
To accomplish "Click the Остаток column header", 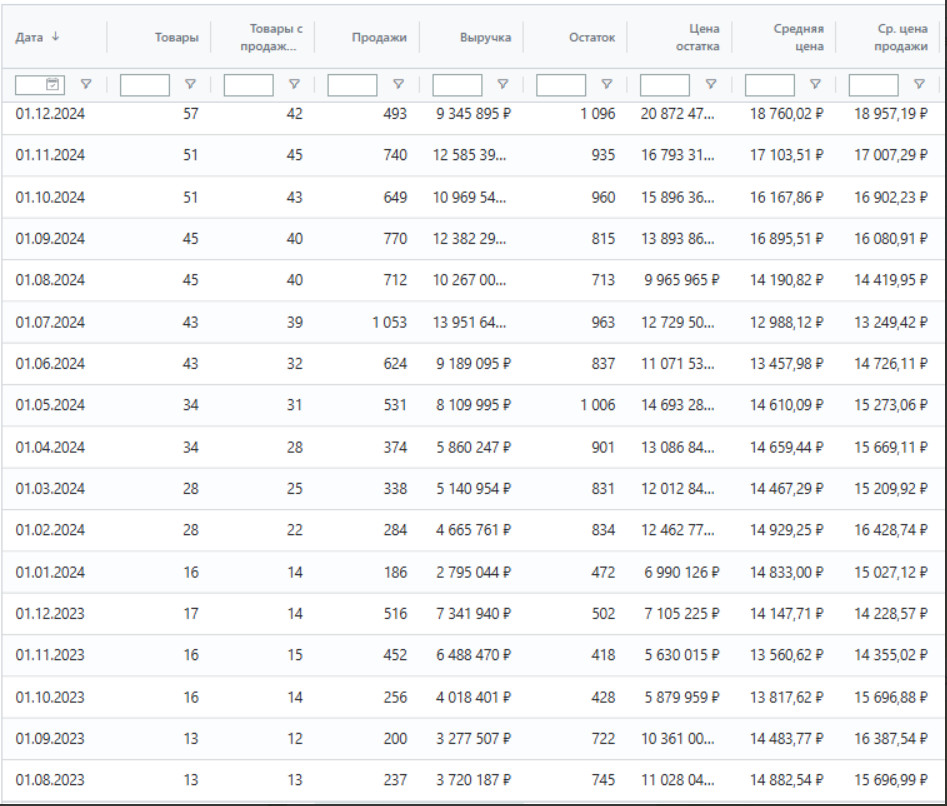I will coord(592,38).
